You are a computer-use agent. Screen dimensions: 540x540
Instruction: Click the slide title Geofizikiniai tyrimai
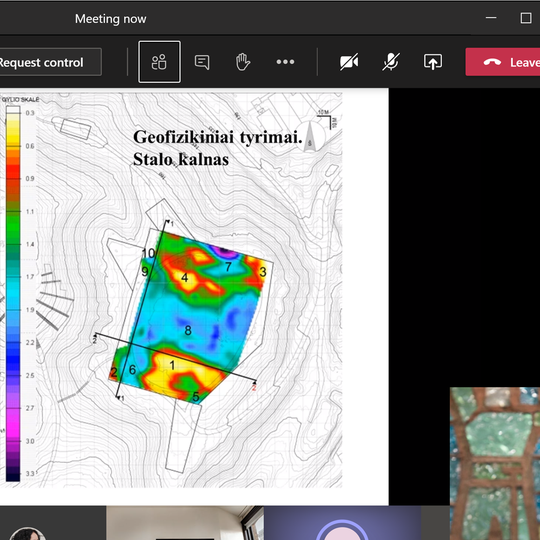point(217,137)
